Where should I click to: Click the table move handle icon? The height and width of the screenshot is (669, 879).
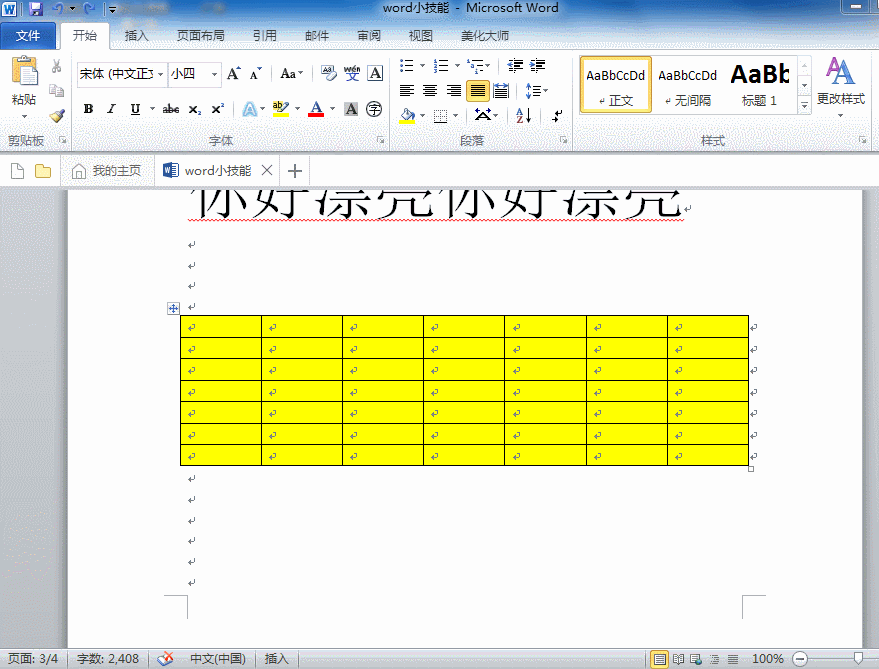(173, 308)
